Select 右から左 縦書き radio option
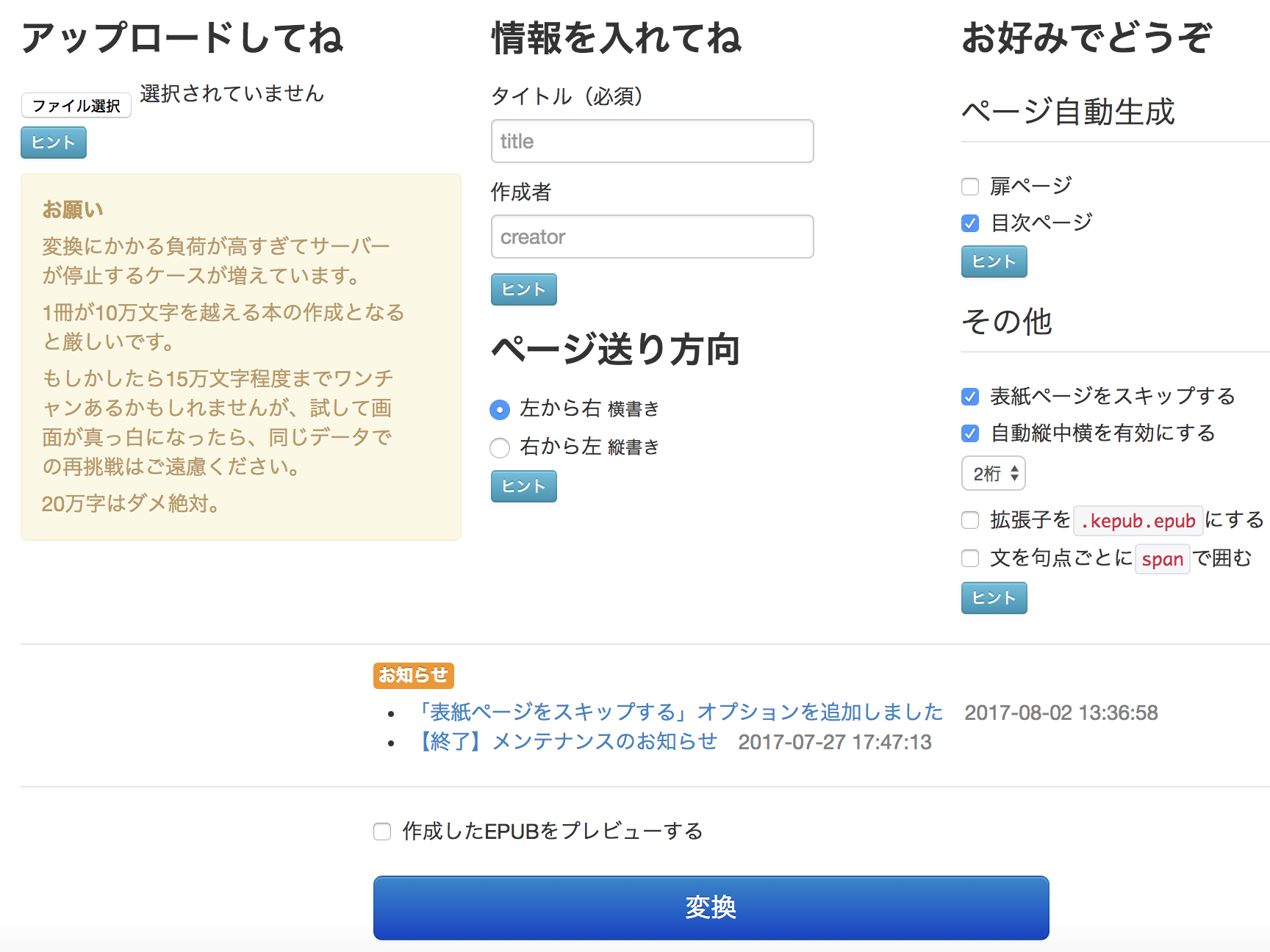Image resolution: width=1270 pixels, height=952 pixels. pos(500,447)
